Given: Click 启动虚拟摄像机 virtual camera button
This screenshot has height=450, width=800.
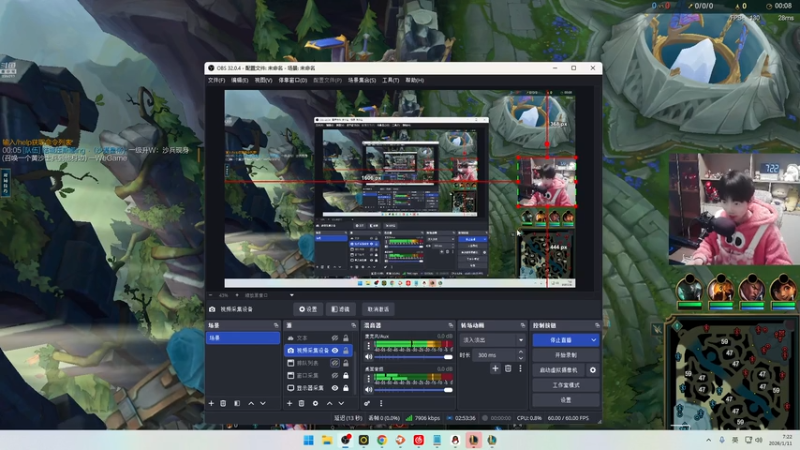Looking at the screenshot, I should [559, 370].
